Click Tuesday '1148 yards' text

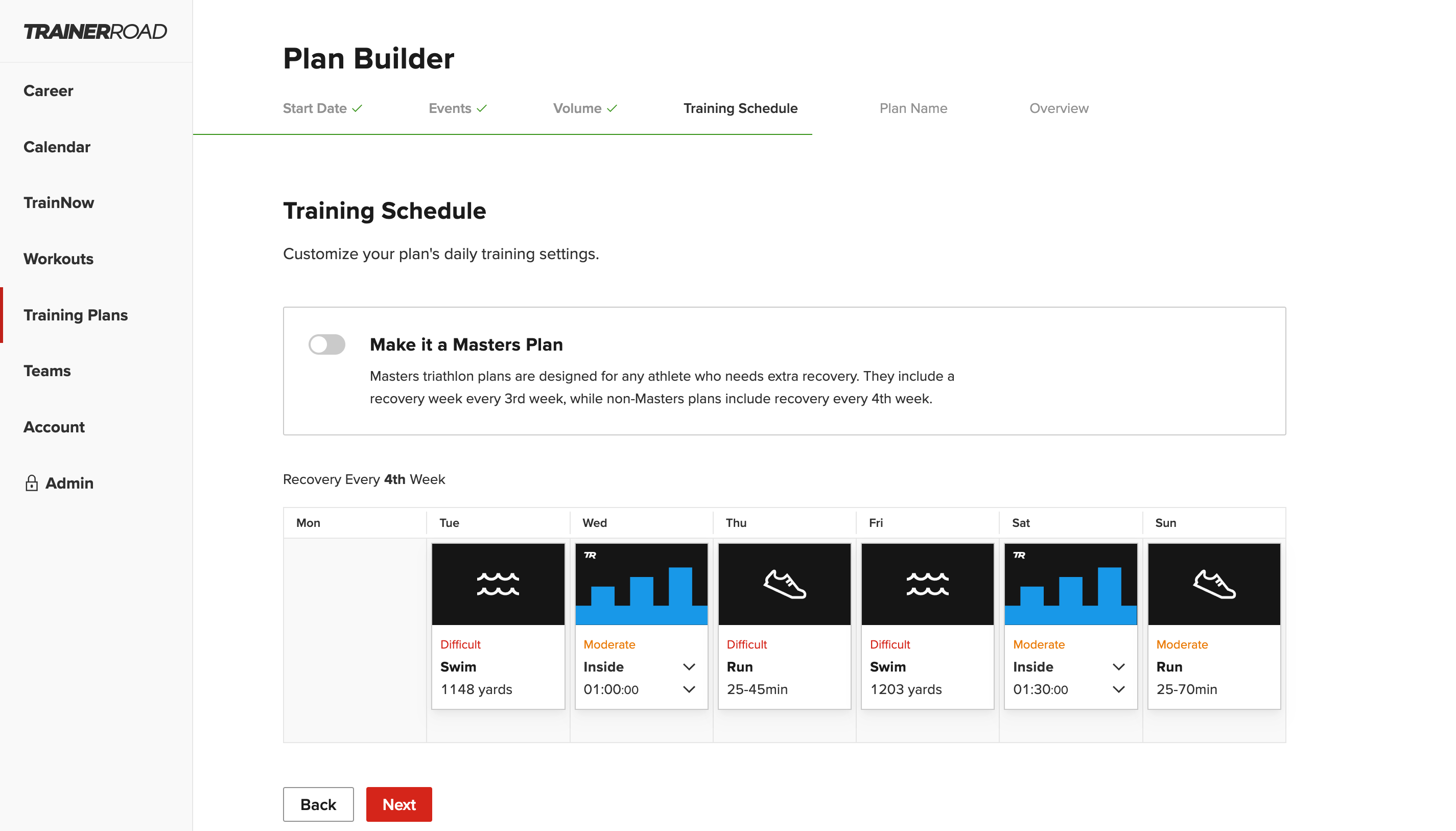477,689
